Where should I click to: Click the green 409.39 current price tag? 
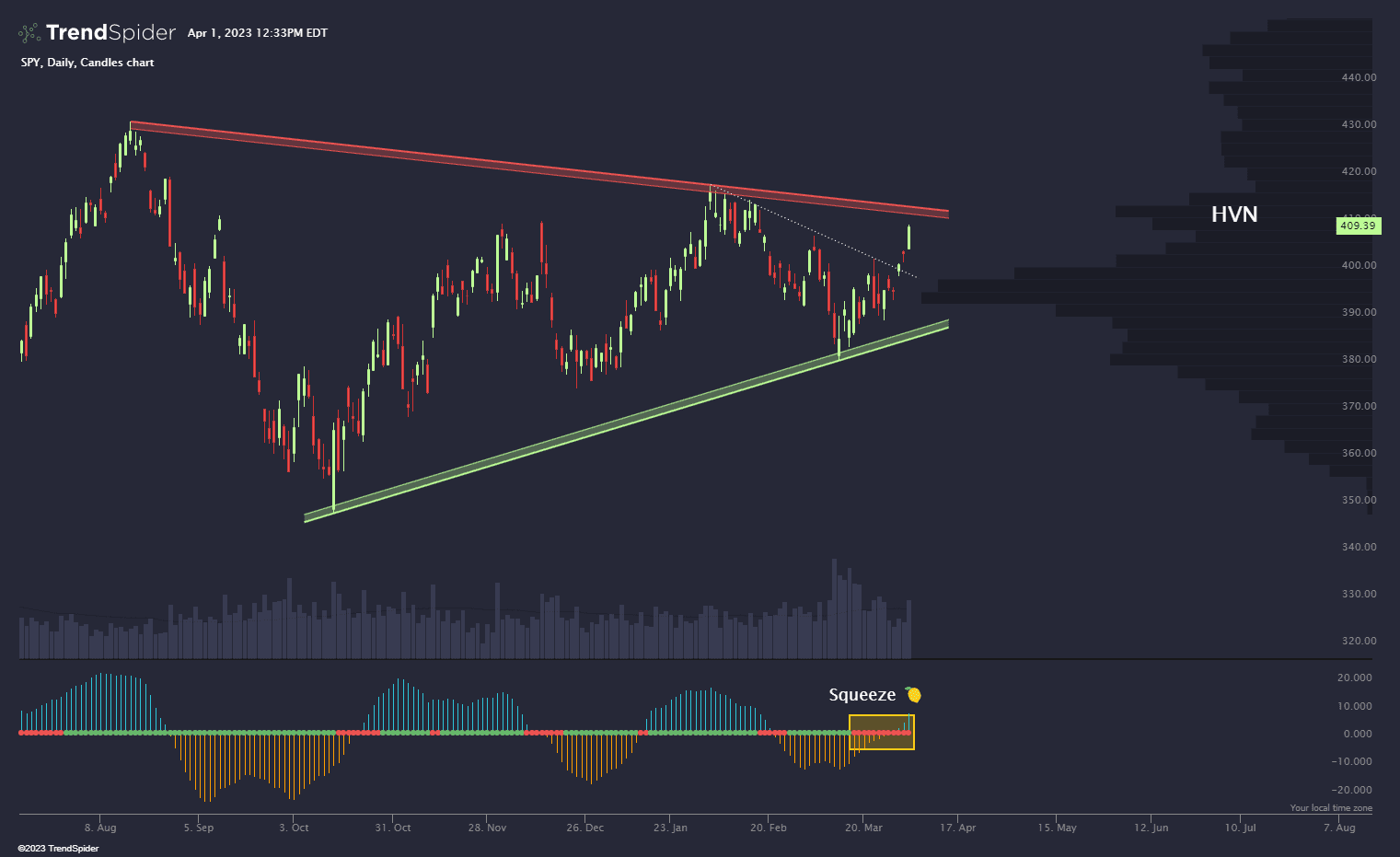pos(1358,226)
